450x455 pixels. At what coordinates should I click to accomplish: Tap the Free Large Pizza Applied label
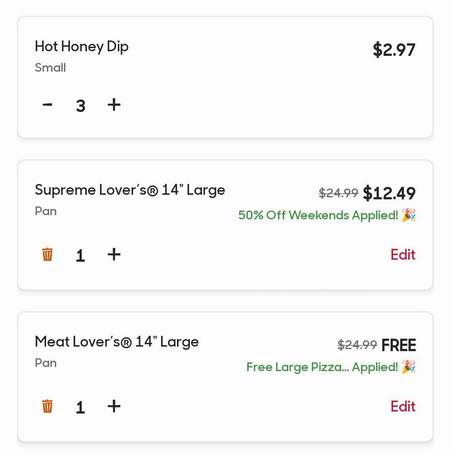[322, 367]
